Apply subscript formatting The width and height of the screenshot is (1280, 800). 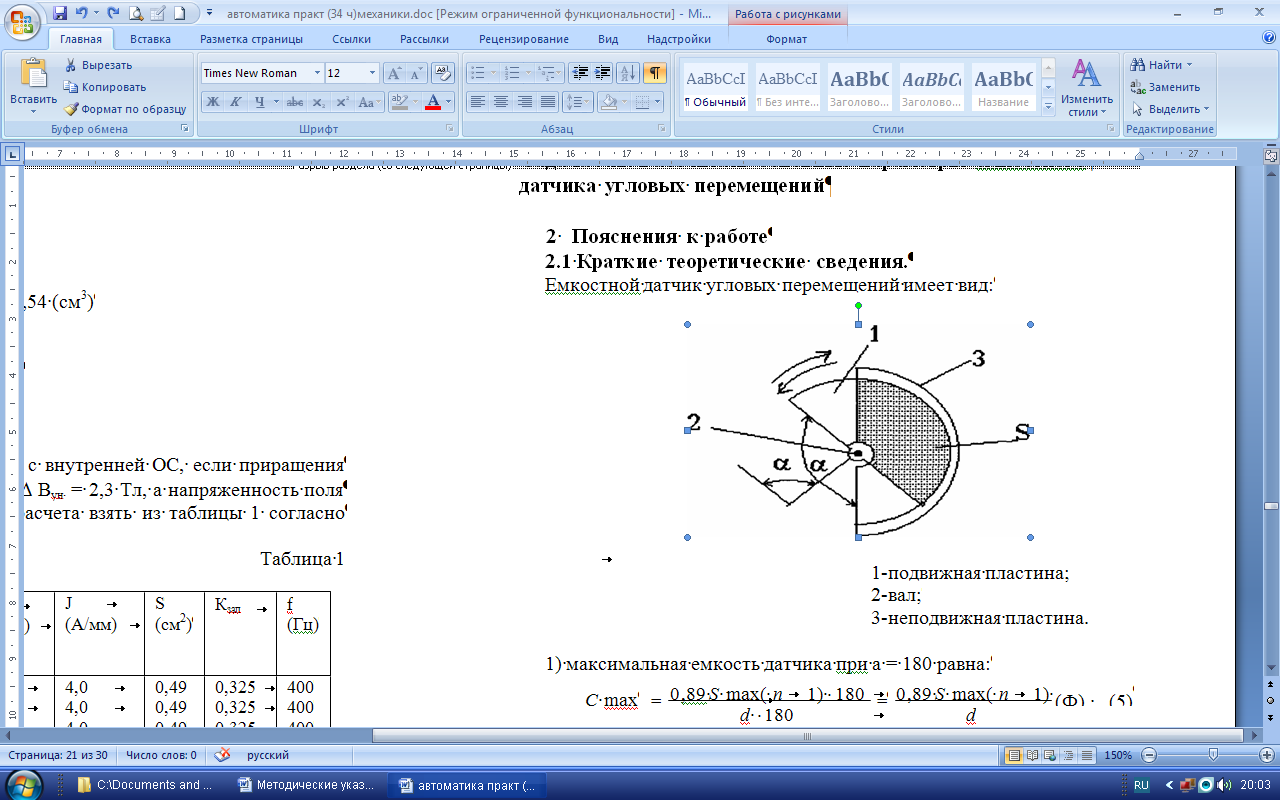point(318,102)
